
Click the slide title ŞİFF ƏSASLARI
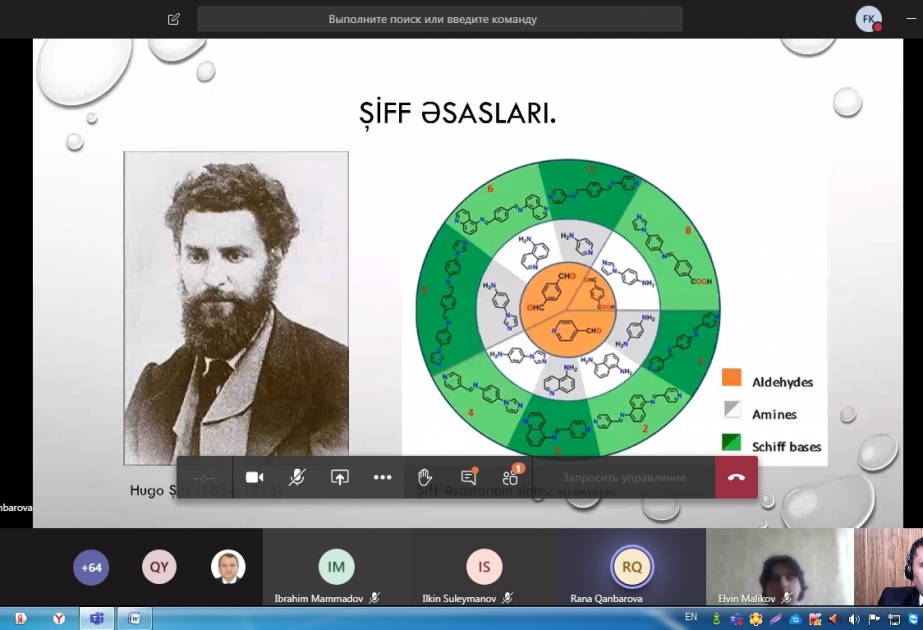coord(457,113)
